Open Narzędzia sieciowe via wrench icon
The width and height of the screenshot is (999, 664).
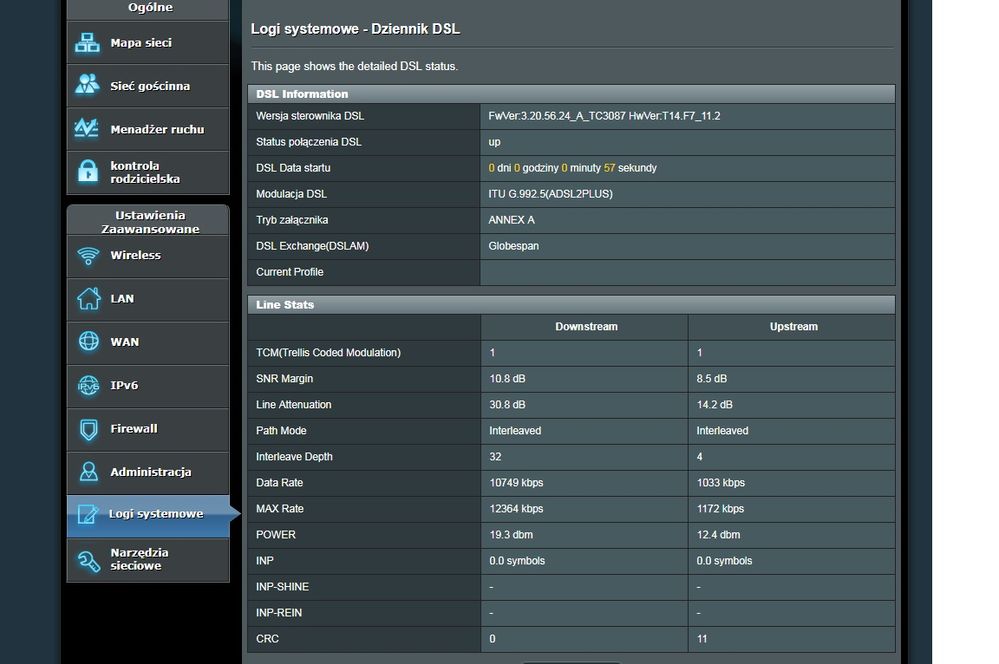88,560
